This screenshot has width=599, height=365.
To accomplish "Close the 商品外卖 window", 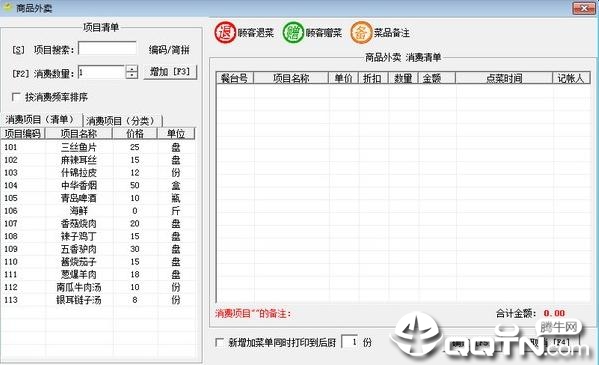I will point(584,8).
